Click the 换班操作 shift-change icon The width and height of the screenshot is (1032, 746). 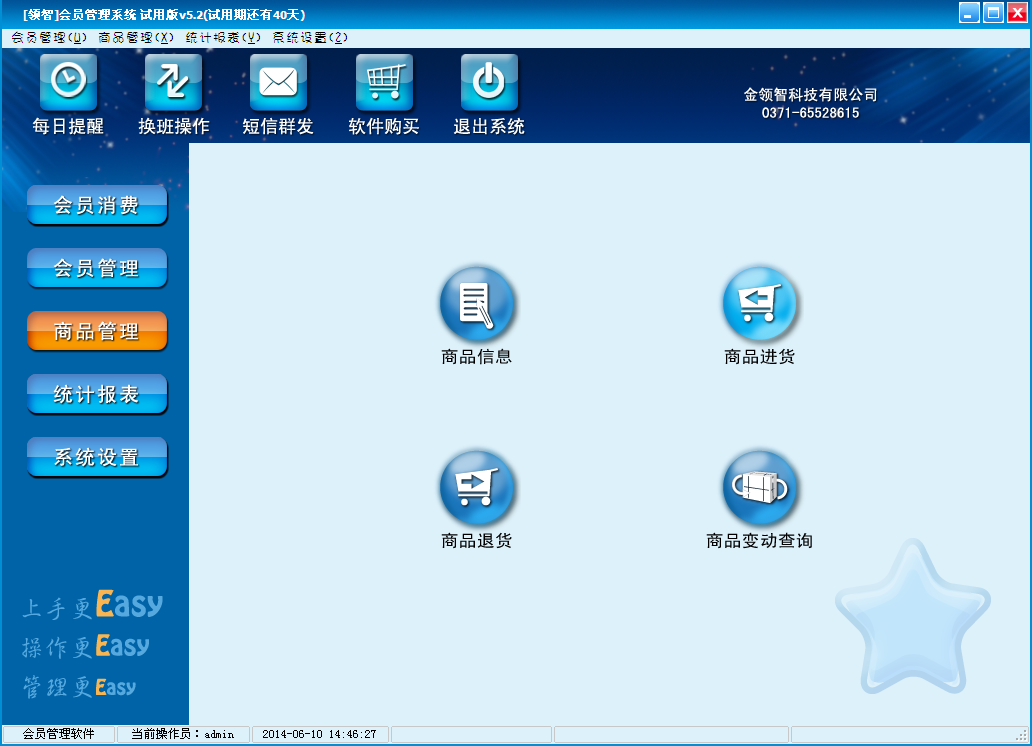(173, 82)
